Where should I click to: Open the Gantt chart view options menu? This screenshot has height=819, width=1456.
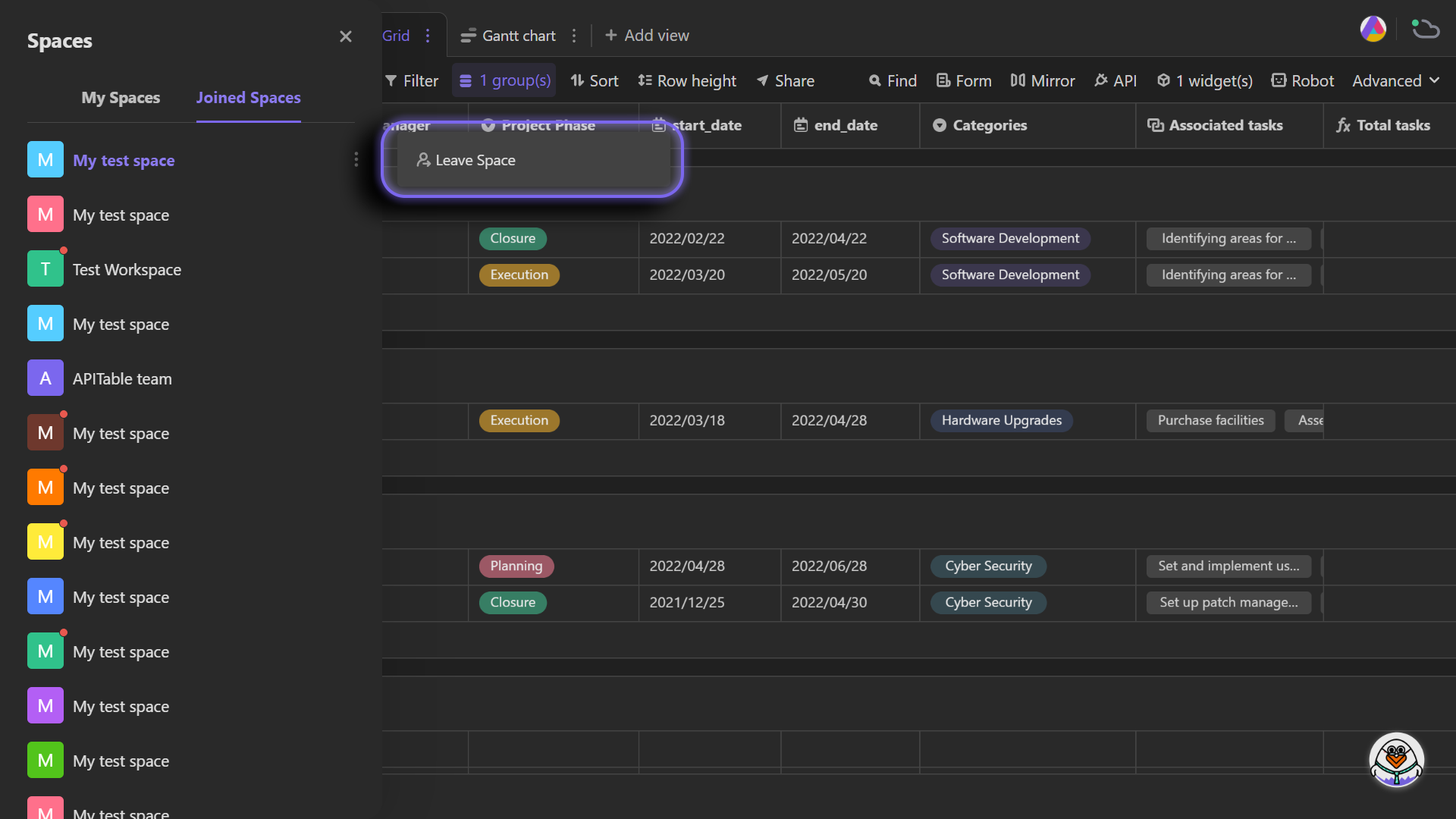(x=574, y=35)
